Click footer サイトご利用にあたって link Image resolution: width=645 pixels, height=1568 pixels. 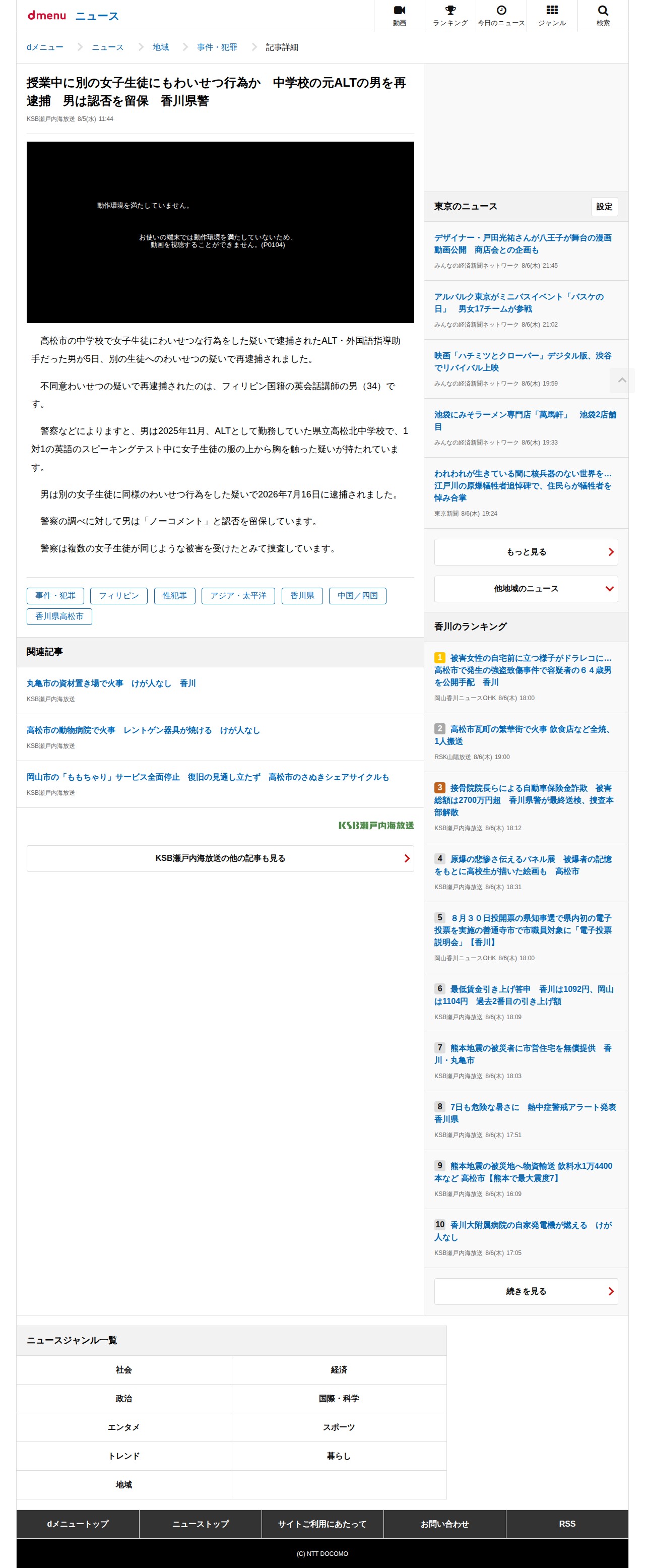pyautogui.click(x=322, y=1524)
